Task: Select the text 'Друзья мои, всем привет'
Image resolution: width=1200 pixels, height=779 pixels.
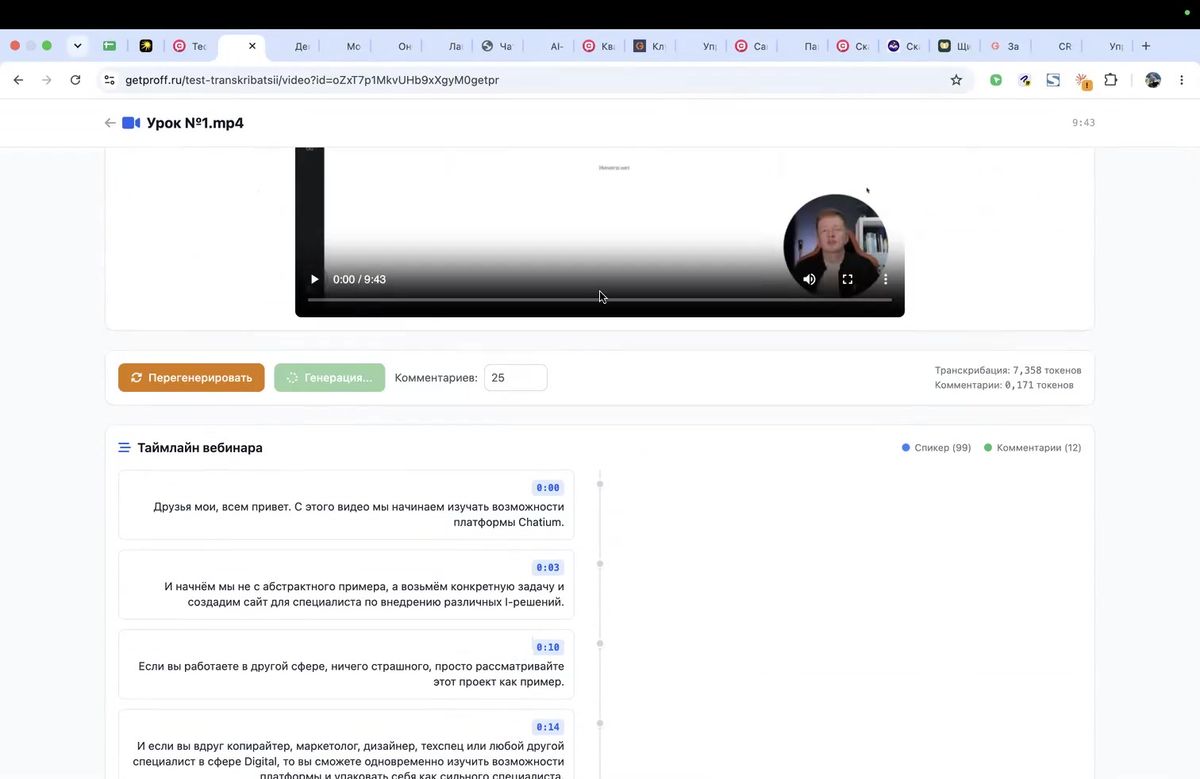Action: coord(221,507)
